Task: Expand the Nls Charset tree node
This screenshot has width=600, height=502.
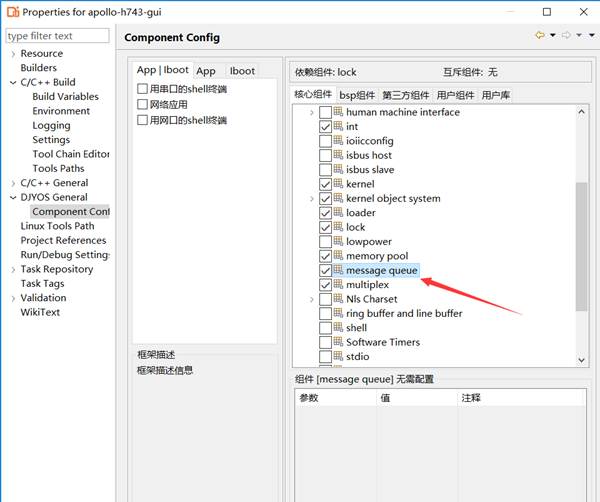Action: click(x=312, y=299)
